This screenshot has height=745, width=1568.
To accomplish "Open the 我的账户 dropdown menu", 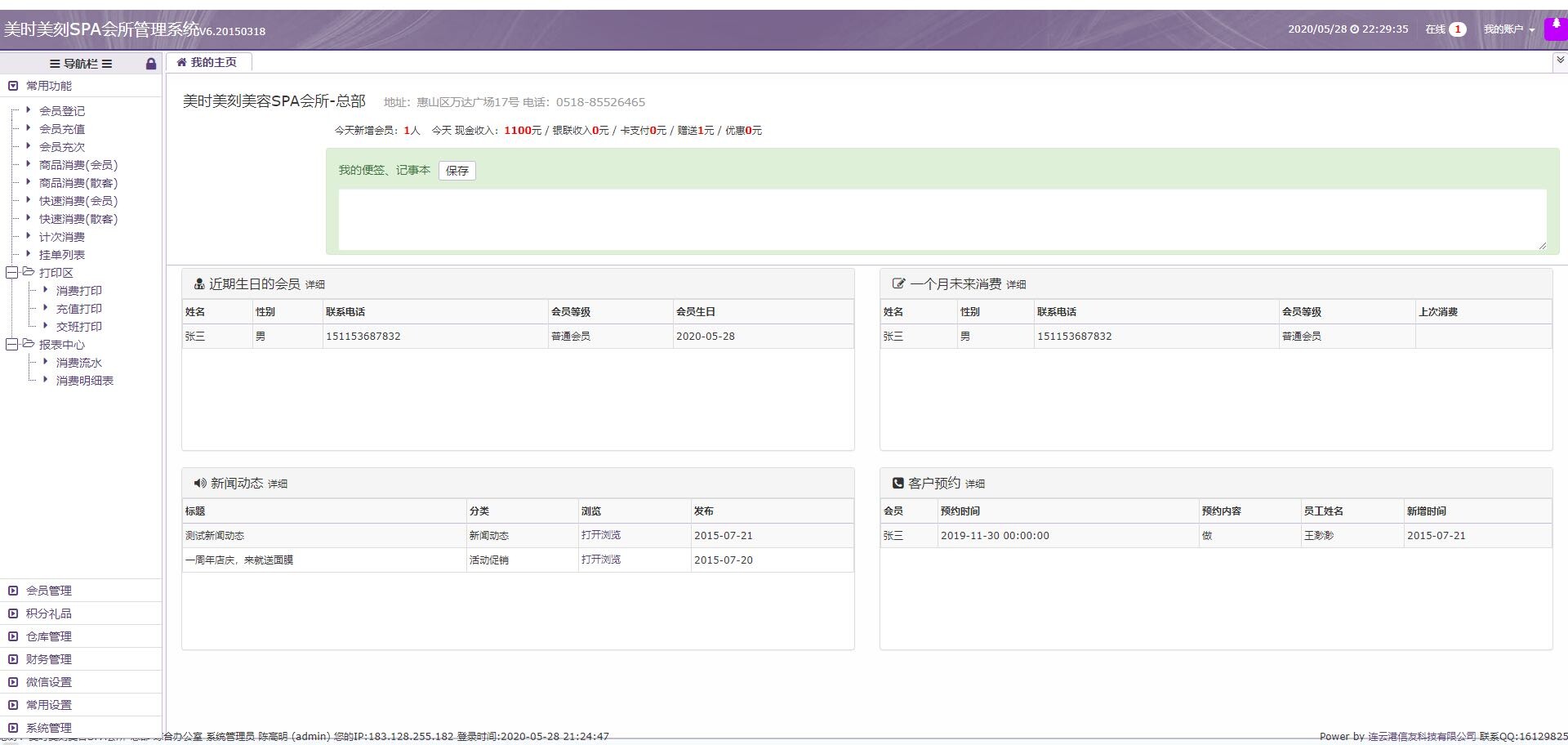I will point(1508,29).
